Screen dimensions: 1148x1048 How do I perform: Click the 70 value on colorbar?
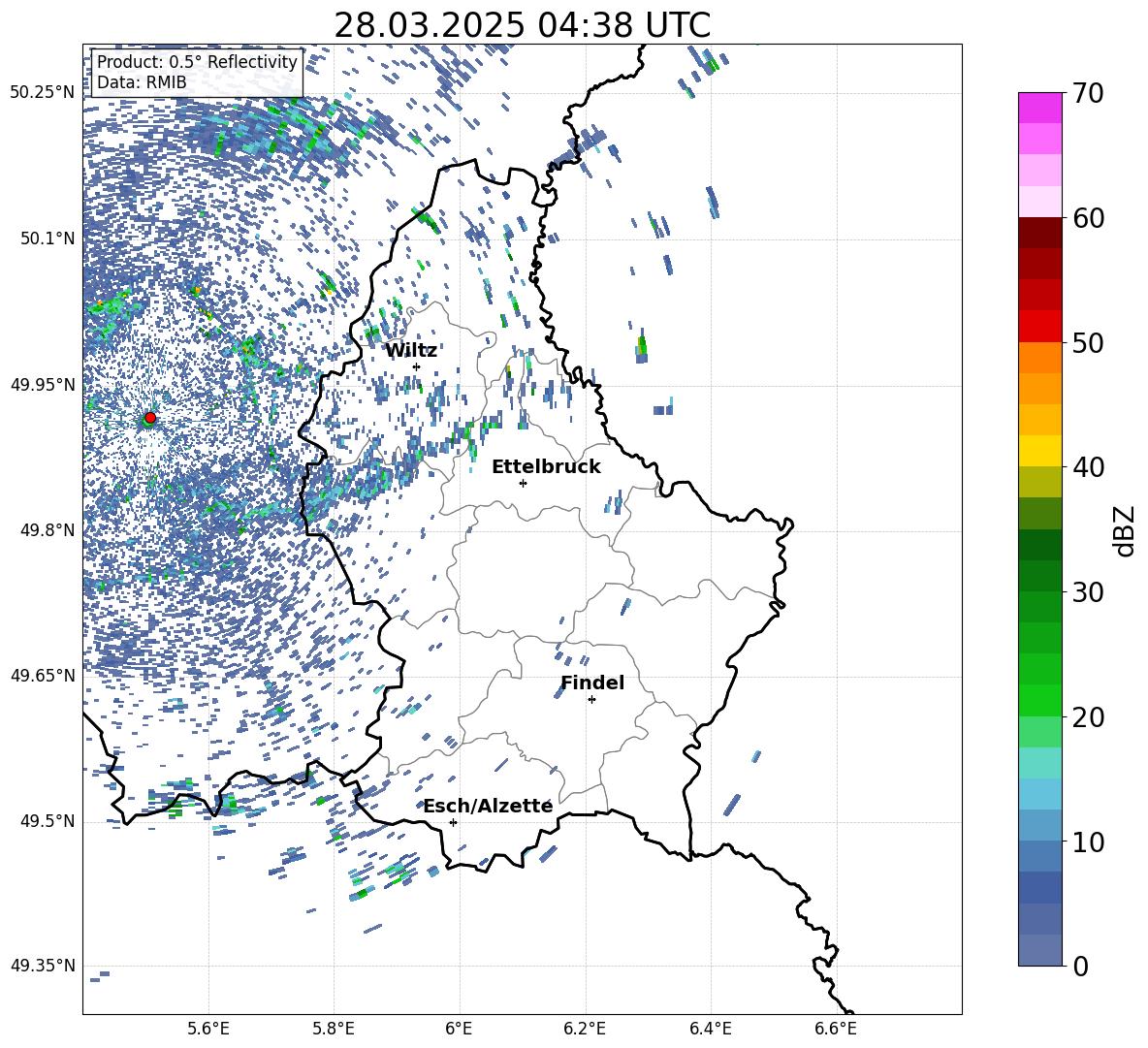pyautogui.click(x=1088, y=94)
